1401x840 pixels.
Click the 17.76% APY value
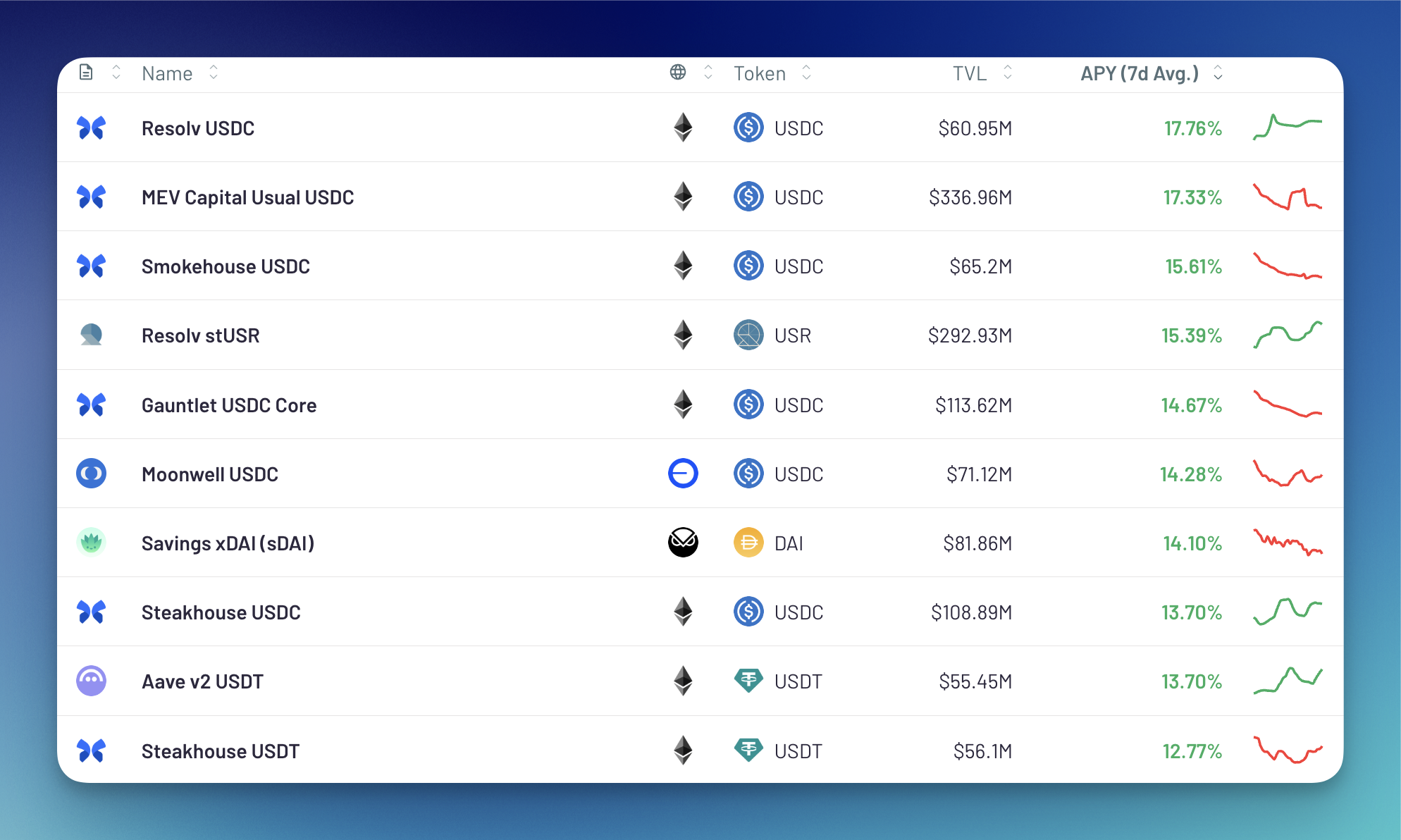pos(1192,128)
